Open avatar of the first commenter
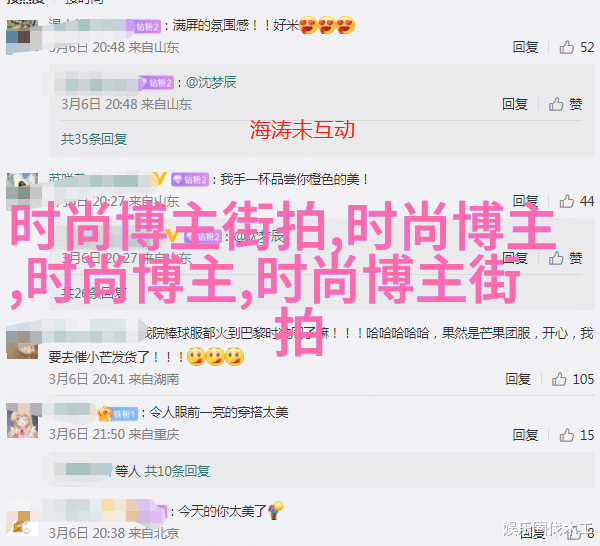This screenshot has width=600, height=546. click(x=22, y=37)
